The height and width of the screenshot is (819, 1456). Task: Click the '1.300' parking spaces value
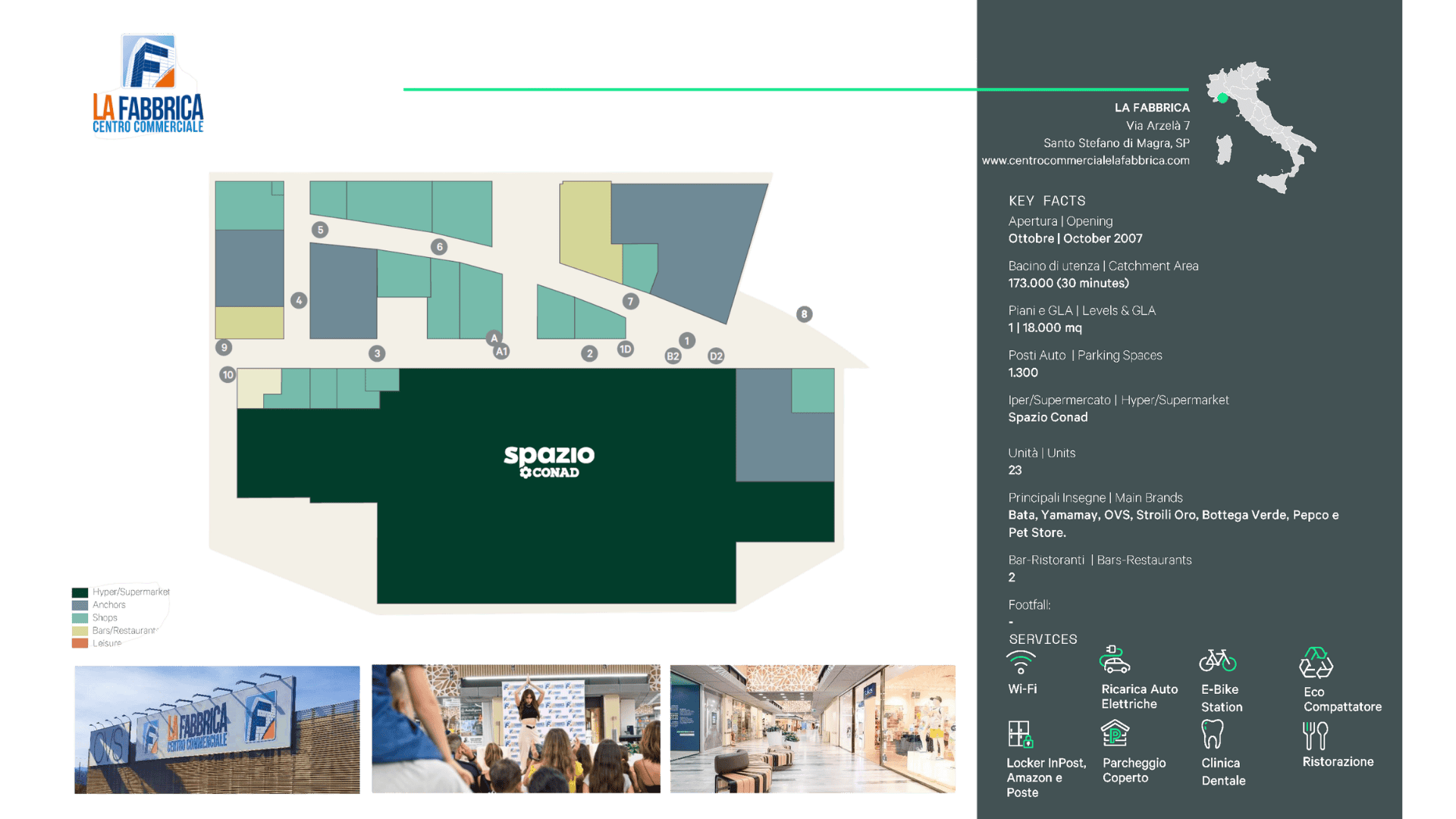1023,372
